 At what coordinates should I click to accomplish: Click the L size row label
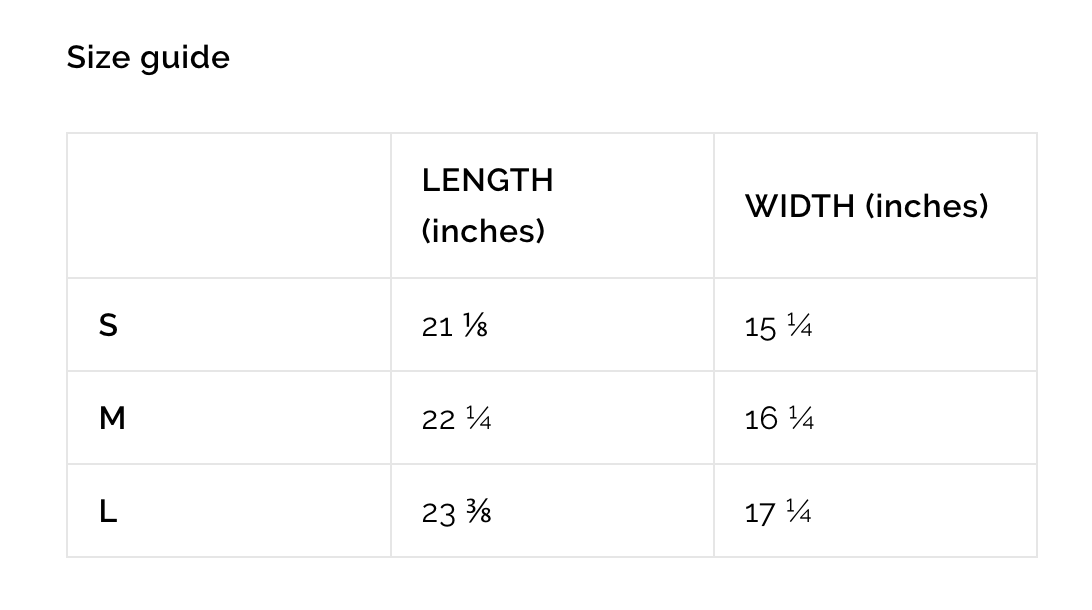tap(108, 512)
